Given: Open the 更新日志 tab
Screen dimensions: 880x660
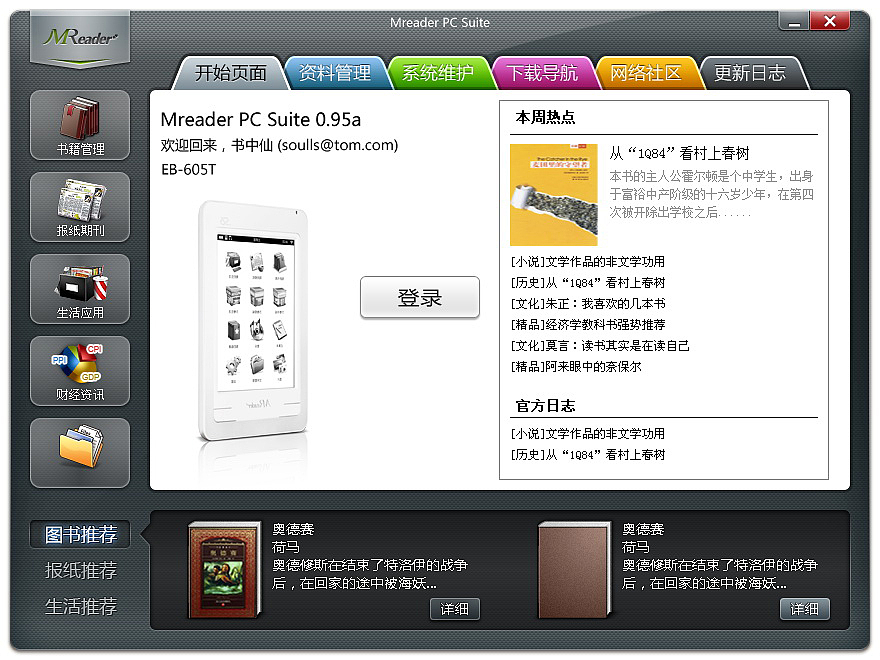Looking at the screenshot, I should pyautogui.click(x=750, y=73).
